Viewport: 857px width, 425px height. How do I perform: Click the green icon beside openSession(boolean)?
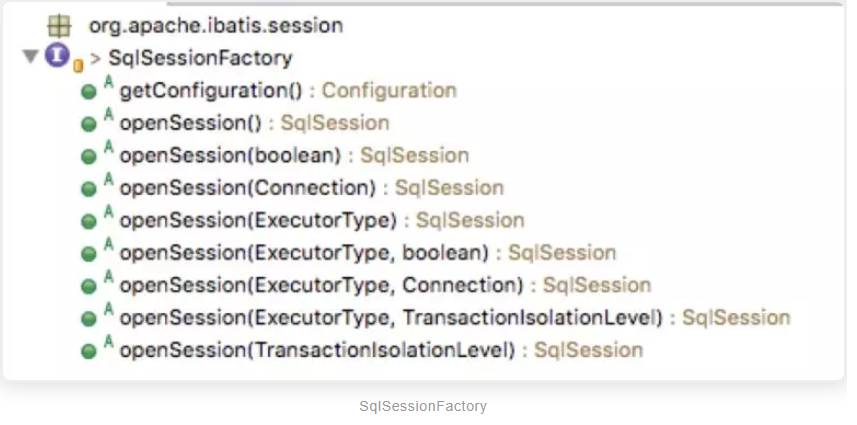pyautogui.click(x=89, y=157)
